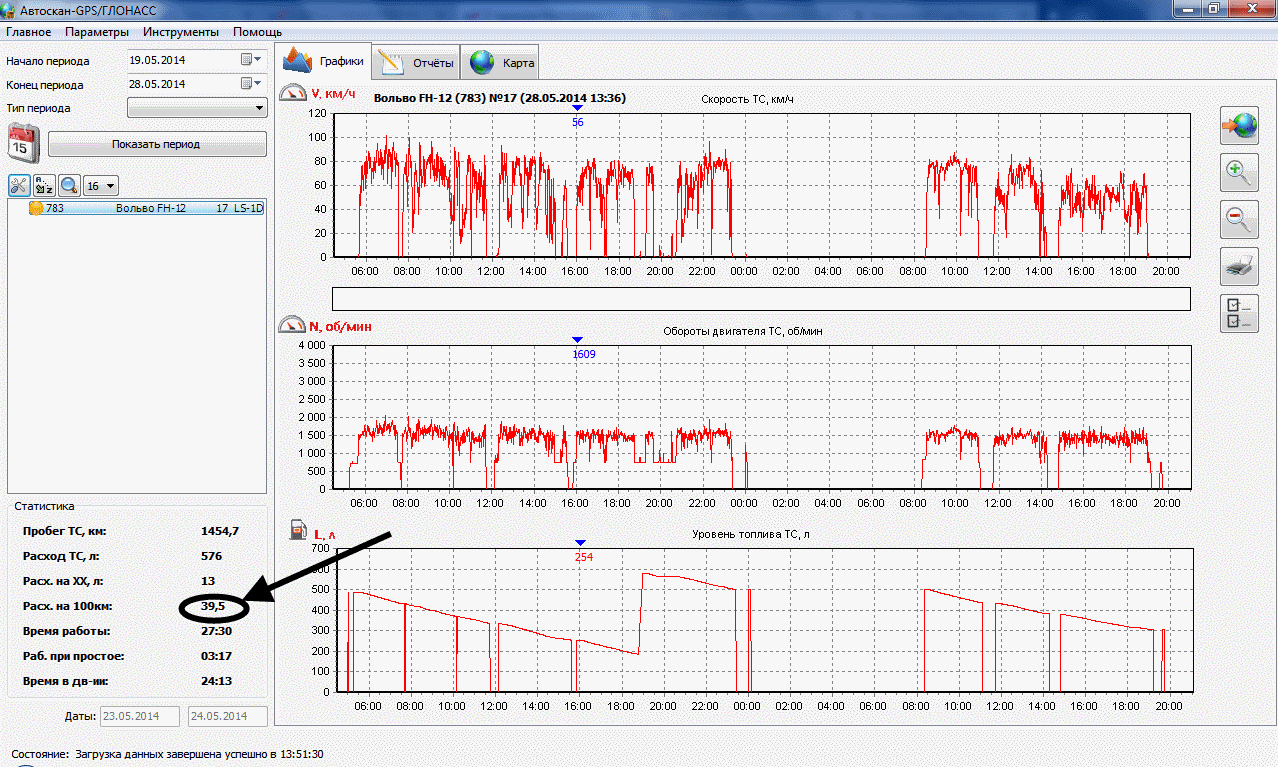1278x767 pixels.
Task: Click the wrench settings tool icon
Action: click(x=19, y=185)
